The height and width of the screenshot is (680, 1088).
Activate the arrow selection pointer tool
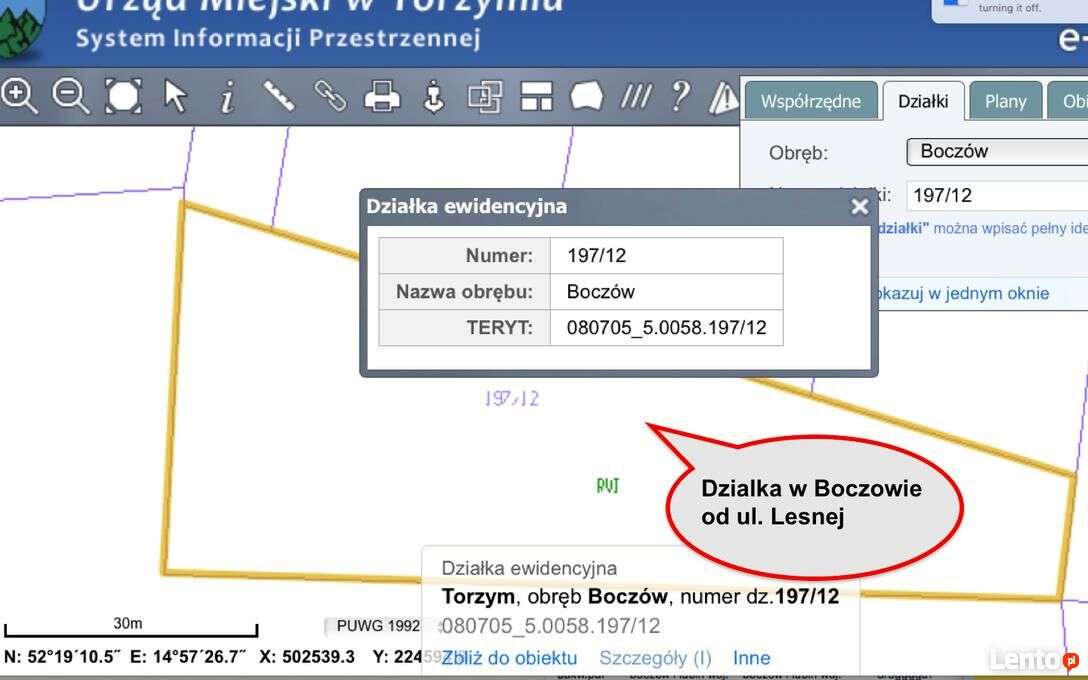coord(176,96)
